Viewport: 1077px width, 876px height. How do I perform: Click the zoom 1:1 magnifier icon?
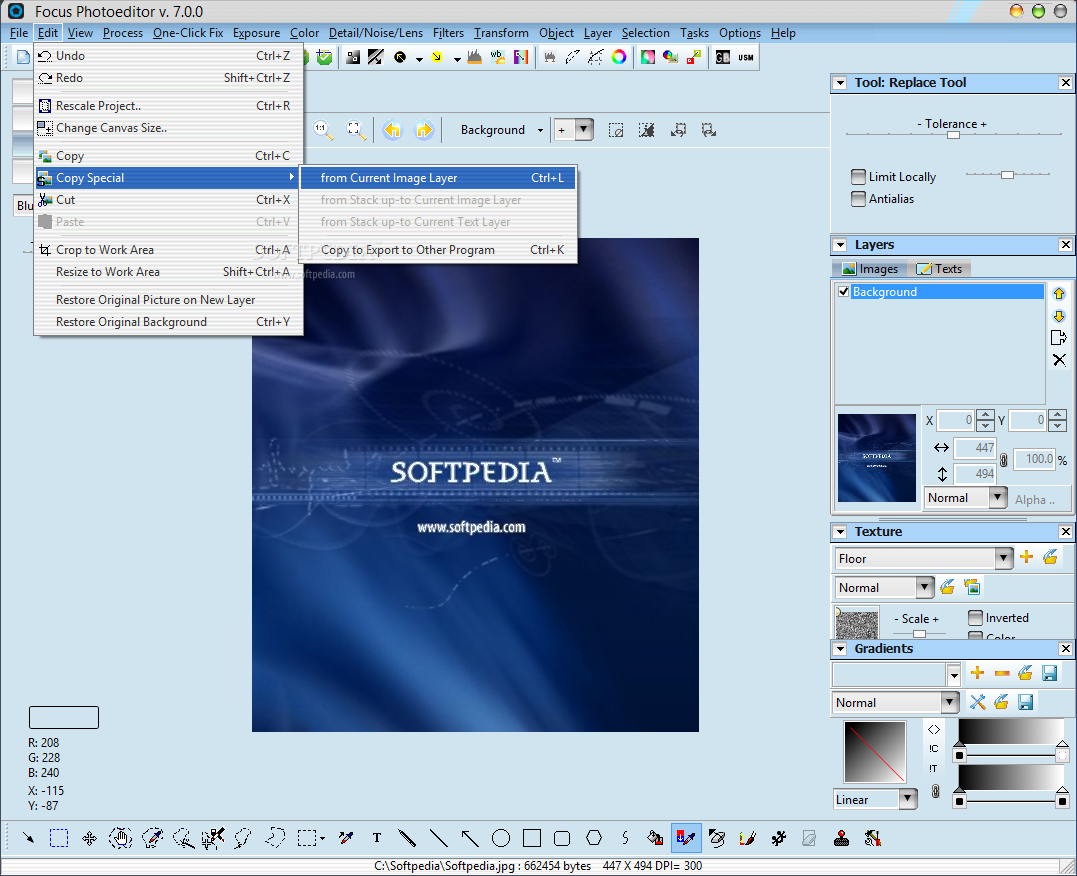[x=323, y=130]
